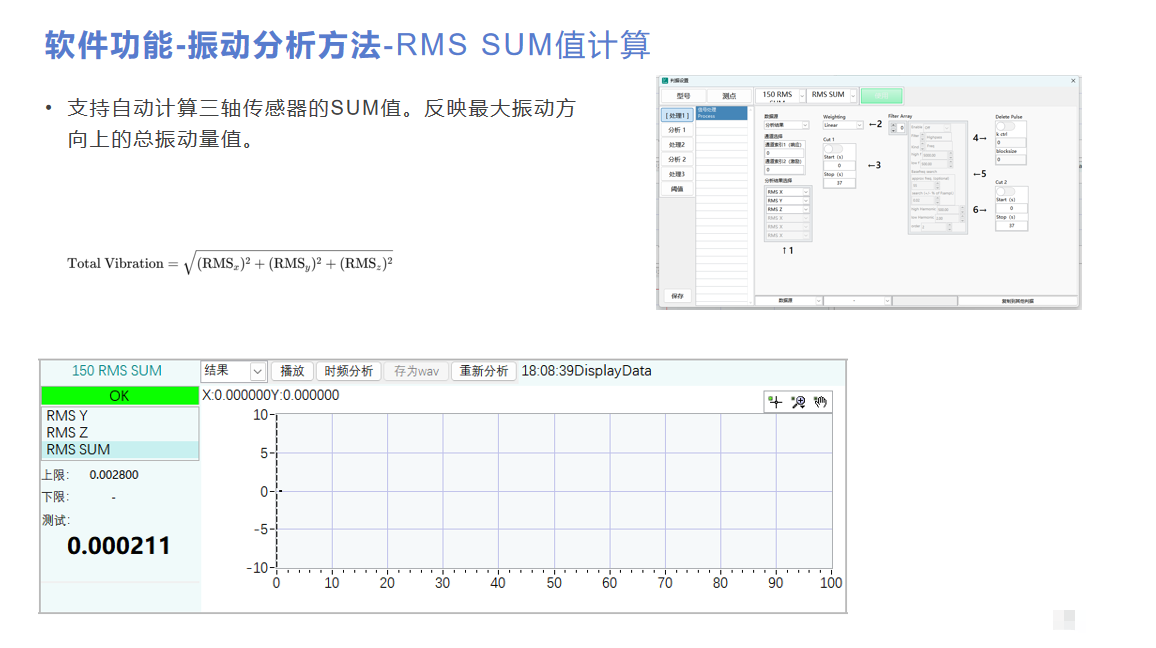Close the settings dialog window

(x=1073, y=80)
